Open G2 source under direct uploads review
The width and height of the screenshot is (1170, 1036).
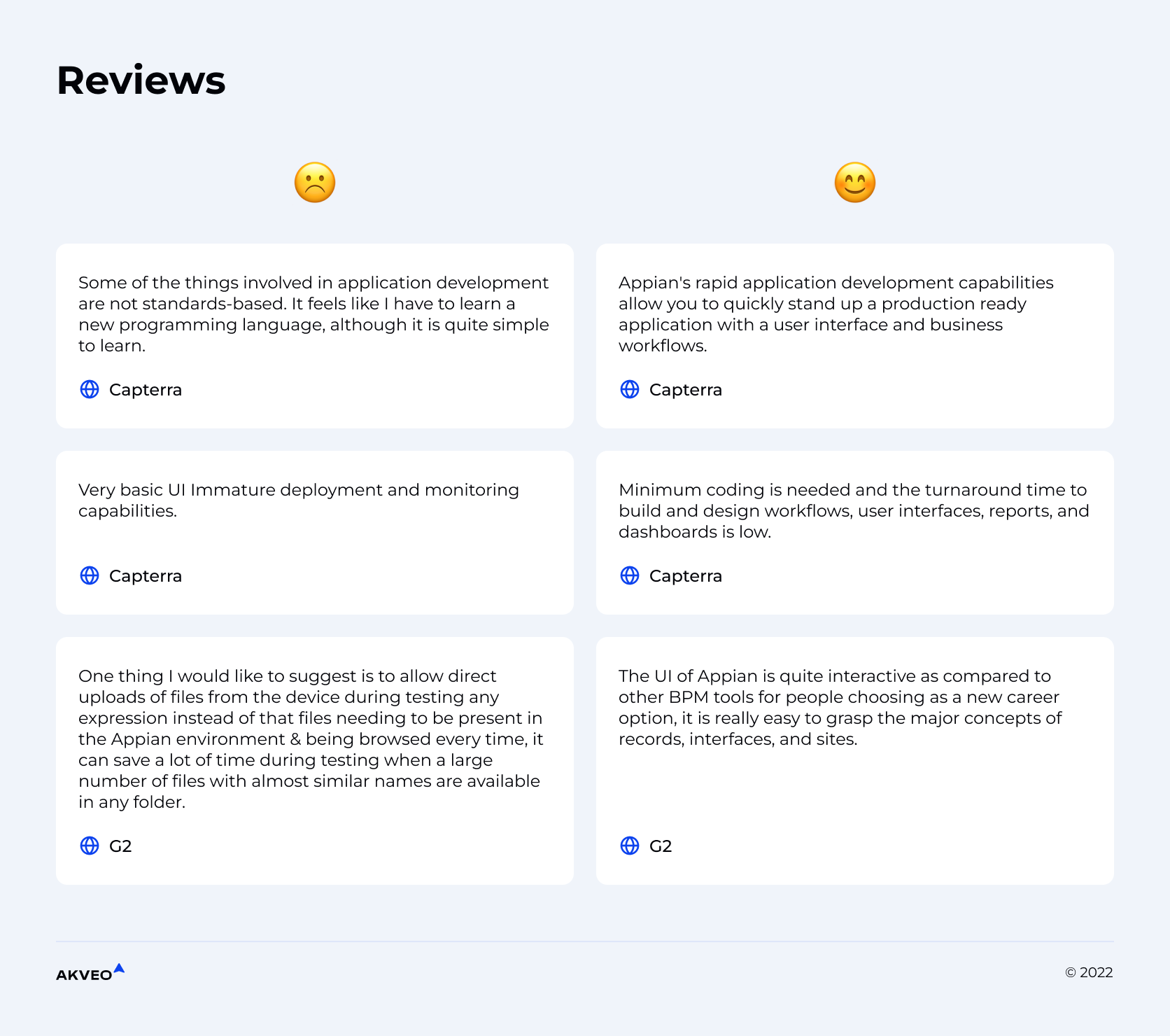(120, 846)
